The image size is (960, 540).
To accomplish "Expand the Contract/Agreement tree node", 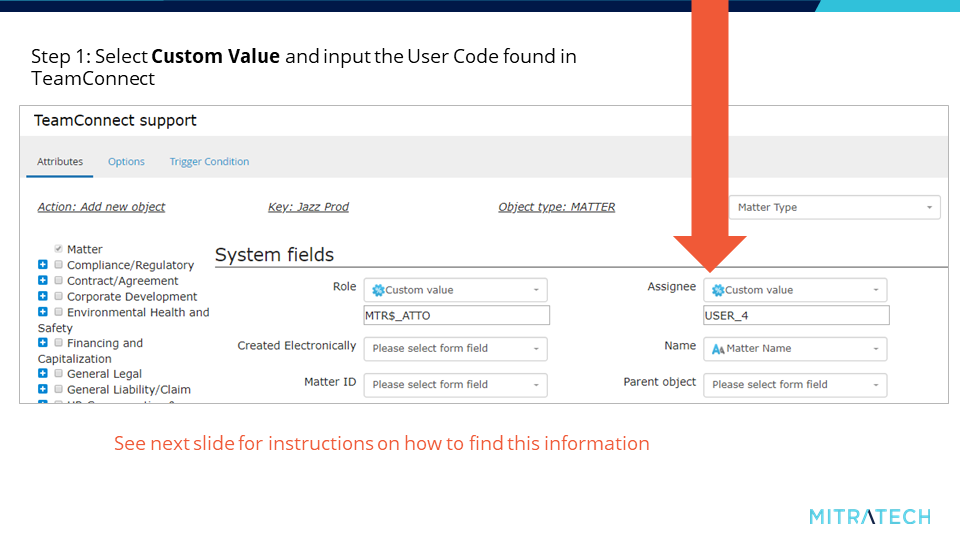I will coord(42,280).
